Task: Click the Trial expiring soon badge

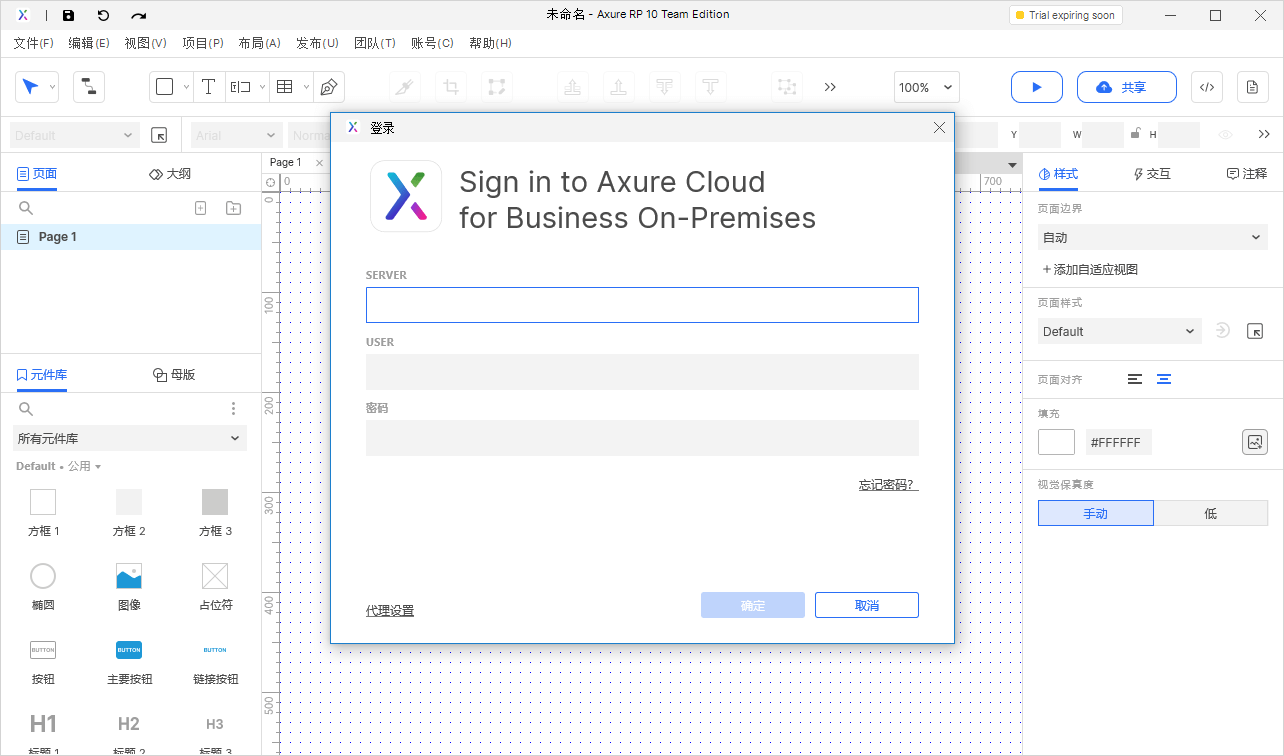Action: [1065, 15]
